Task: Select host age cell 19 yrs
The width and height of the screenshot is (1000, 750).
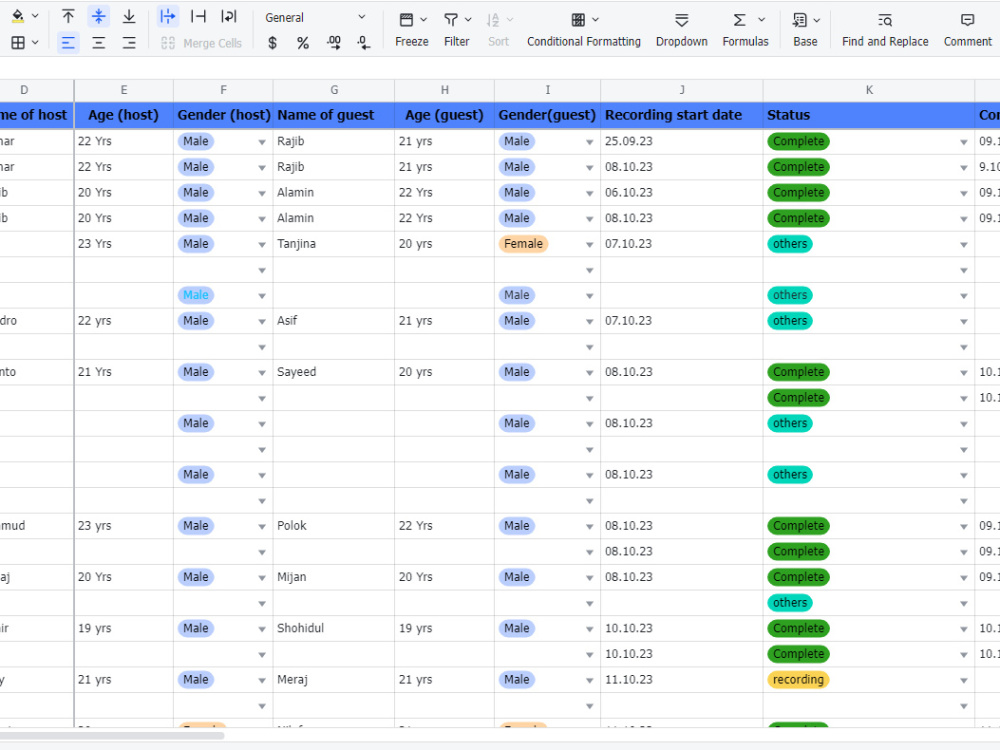Action: [x=124, y=628]
